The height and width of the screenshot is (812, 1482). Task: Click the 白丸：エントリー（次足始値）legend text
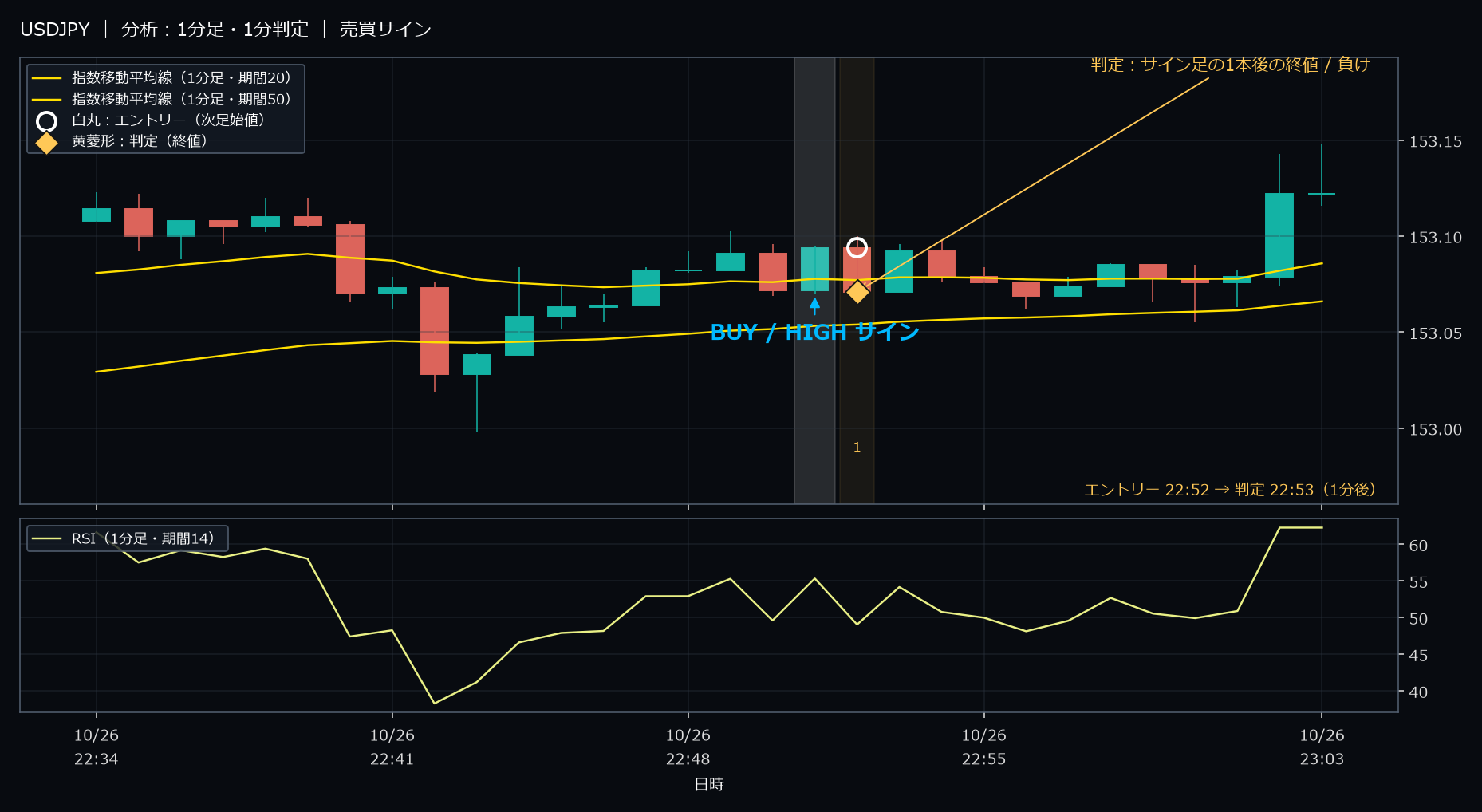[168, 120]
